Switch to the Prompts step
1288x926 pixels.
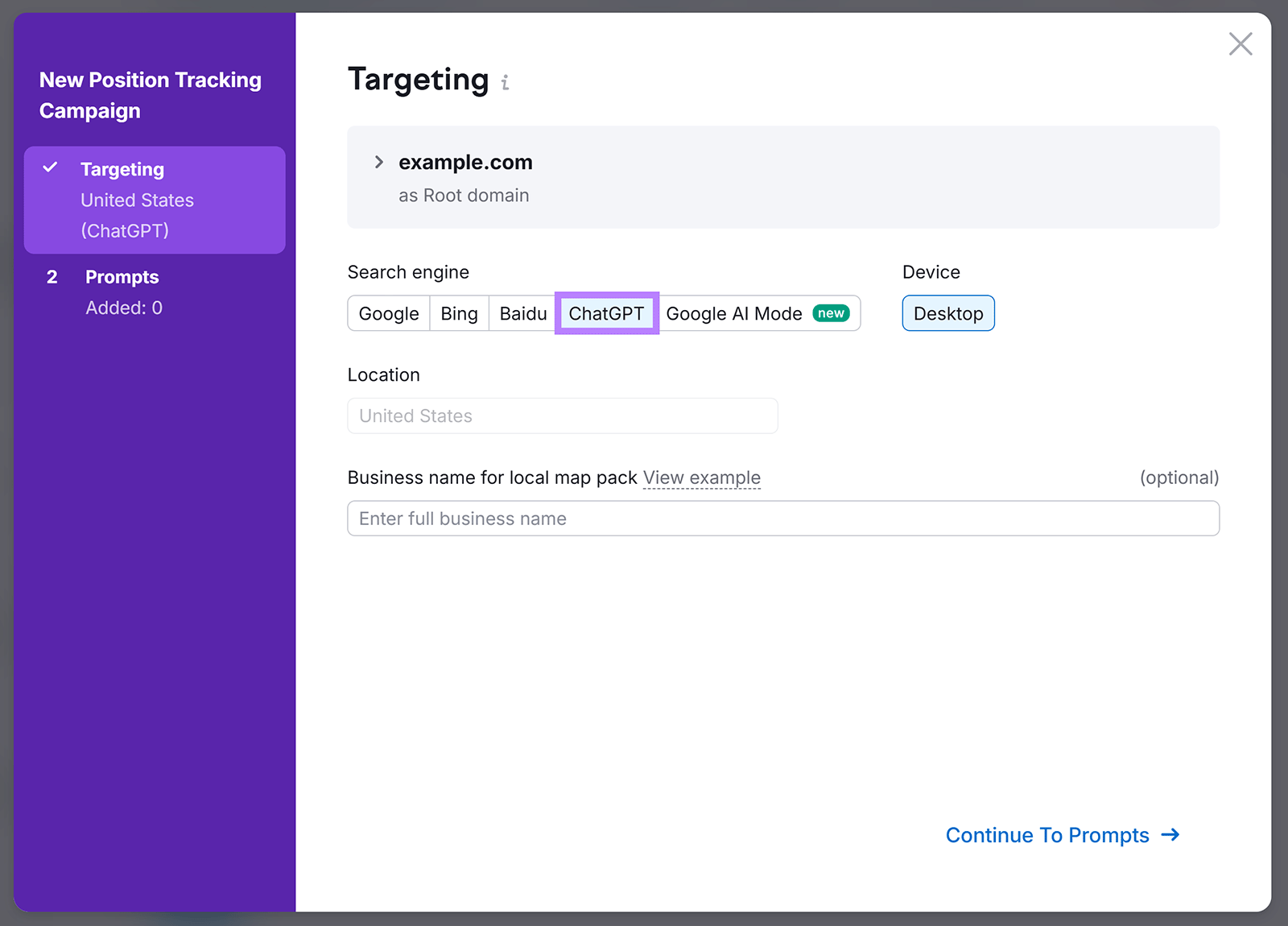point(122,276)
